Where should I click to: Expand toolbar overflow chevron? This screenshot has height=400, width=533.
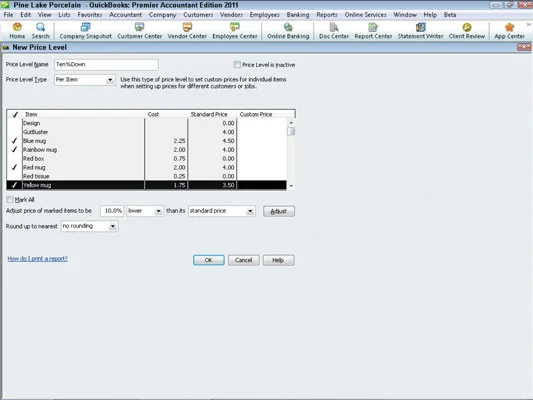[x=529, y=24]
